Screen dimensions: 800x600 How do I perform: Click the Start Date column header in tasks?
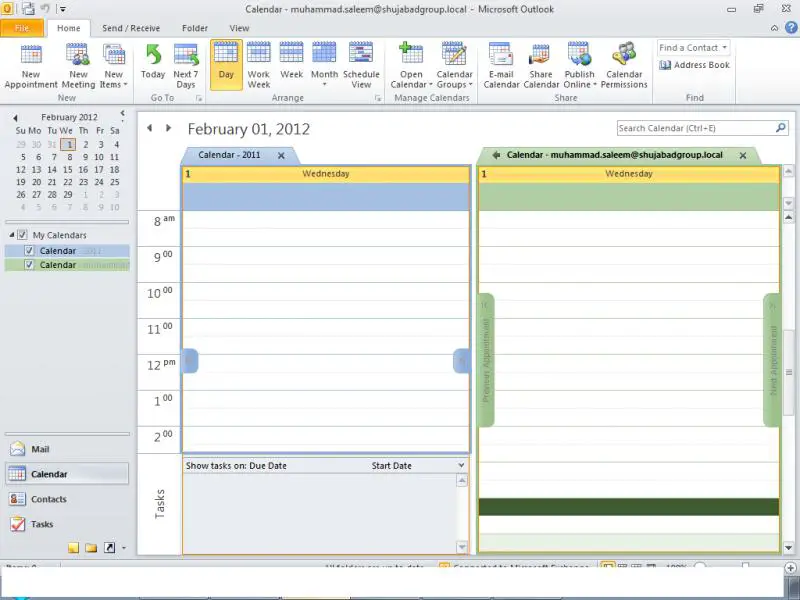pyautogui.click(x=391, y=465)
